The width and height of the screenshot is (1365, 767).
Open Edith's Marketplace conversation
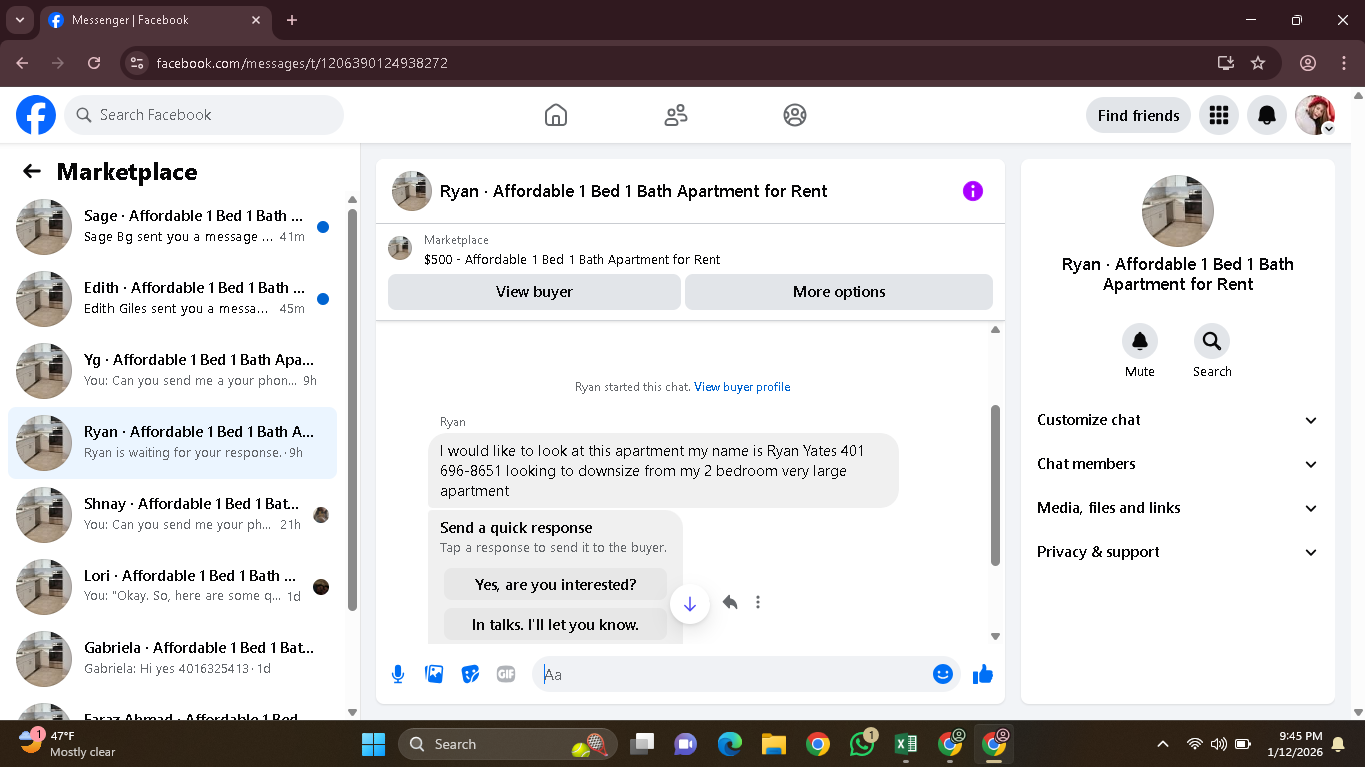(172, 299)
